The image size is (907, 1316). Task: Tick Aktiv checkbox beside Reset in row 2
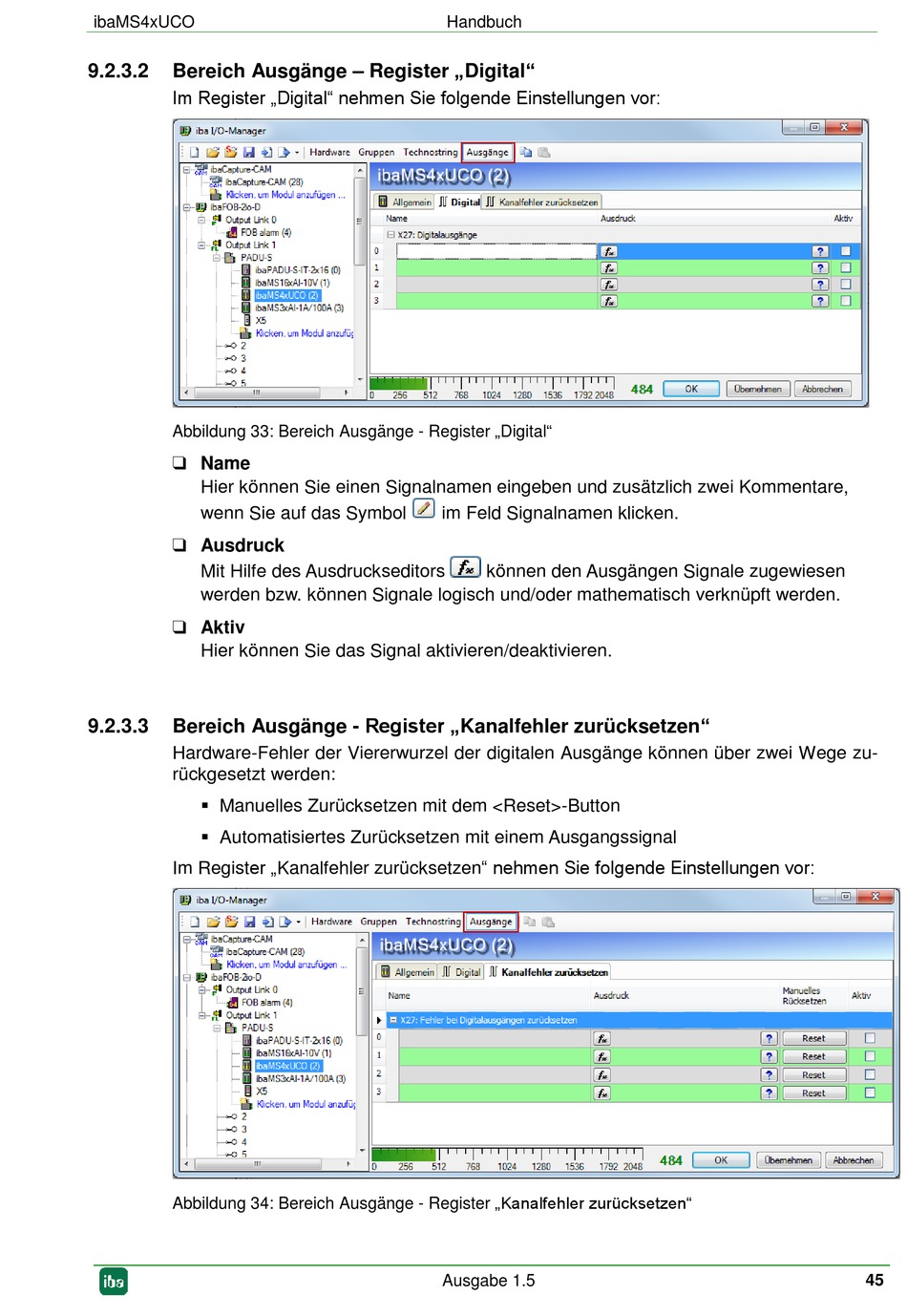[870, 1075]
